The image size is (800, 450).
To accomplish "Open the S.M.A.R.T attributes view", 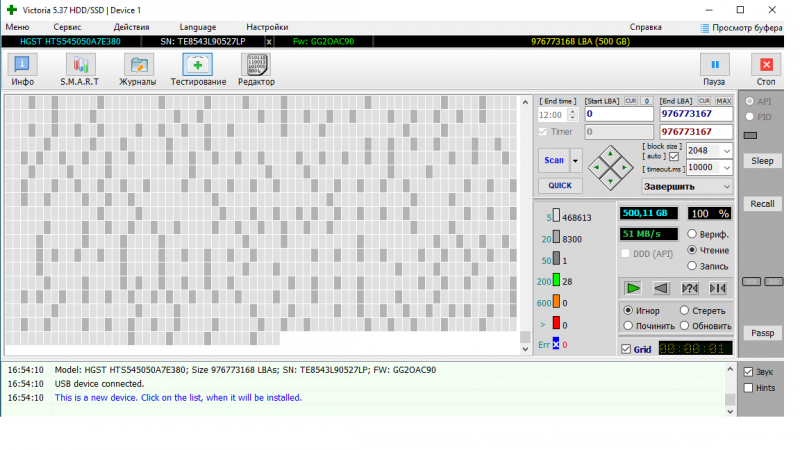I will click(x=79, y=69).
